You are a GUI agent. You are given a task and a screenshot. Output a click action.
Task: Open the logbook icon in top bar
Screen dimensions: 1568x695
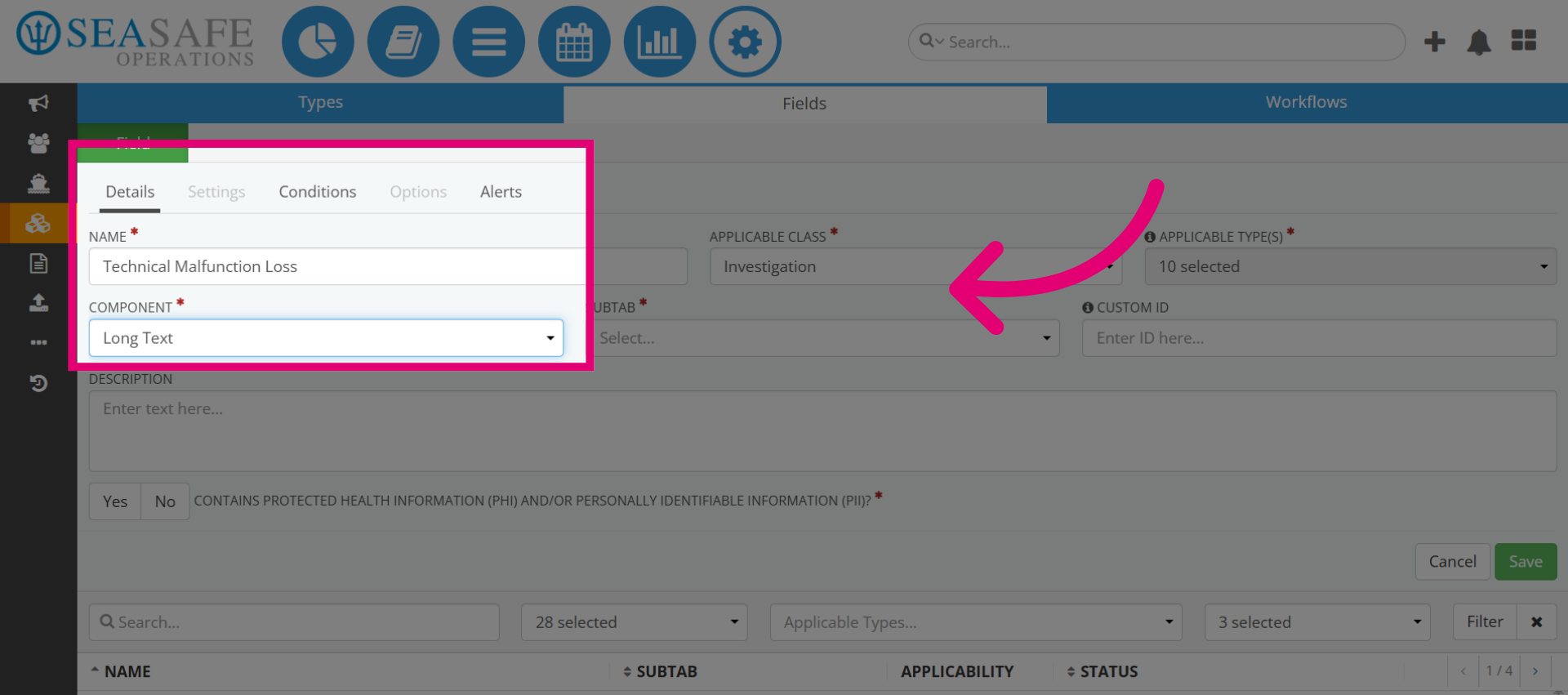[x=403, y=42]
